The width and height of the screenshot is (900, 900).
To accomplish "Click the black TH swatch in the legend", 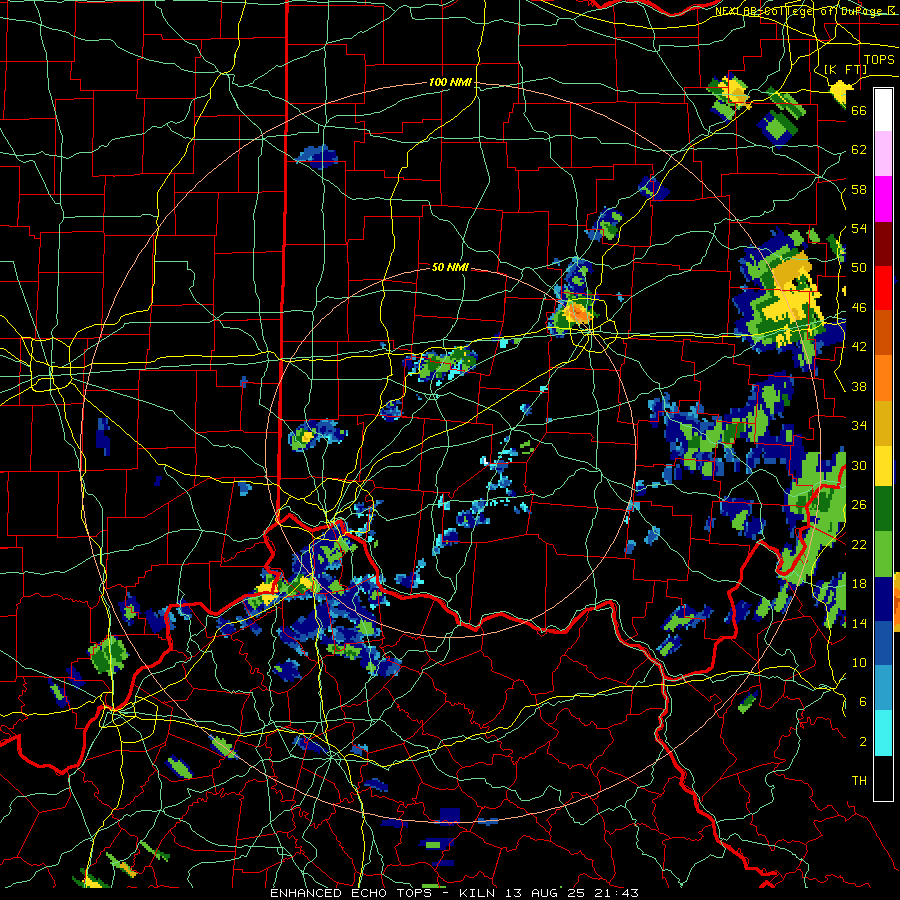I will [883, 778].
